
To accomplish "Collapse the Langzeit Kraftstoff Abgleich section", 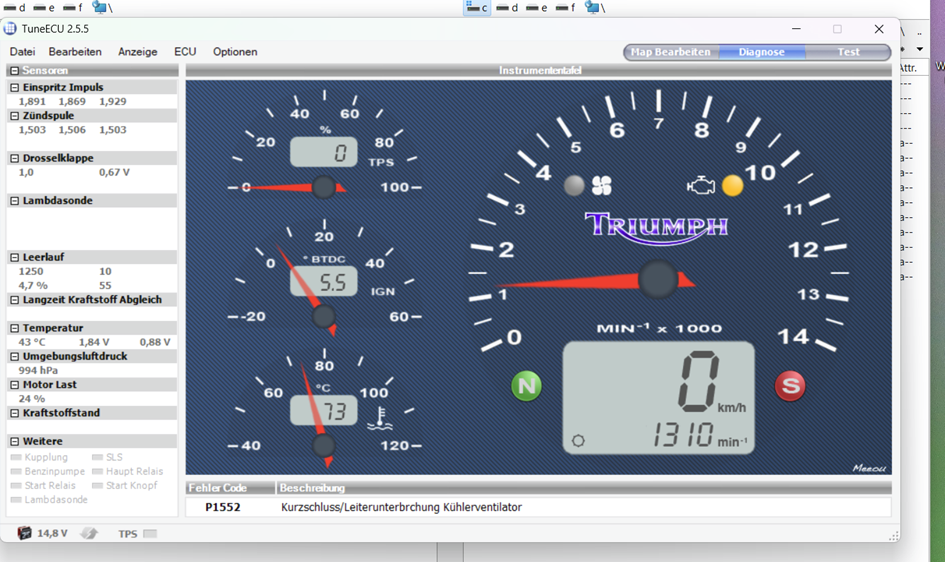I will click(x=14, y=300).
